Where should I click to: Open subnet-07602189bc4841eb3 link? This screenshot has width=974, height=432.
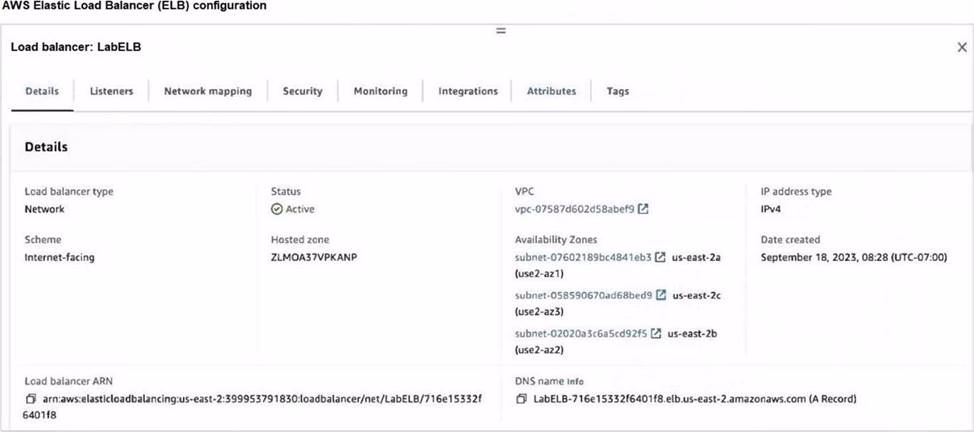(x=583, y=257)
